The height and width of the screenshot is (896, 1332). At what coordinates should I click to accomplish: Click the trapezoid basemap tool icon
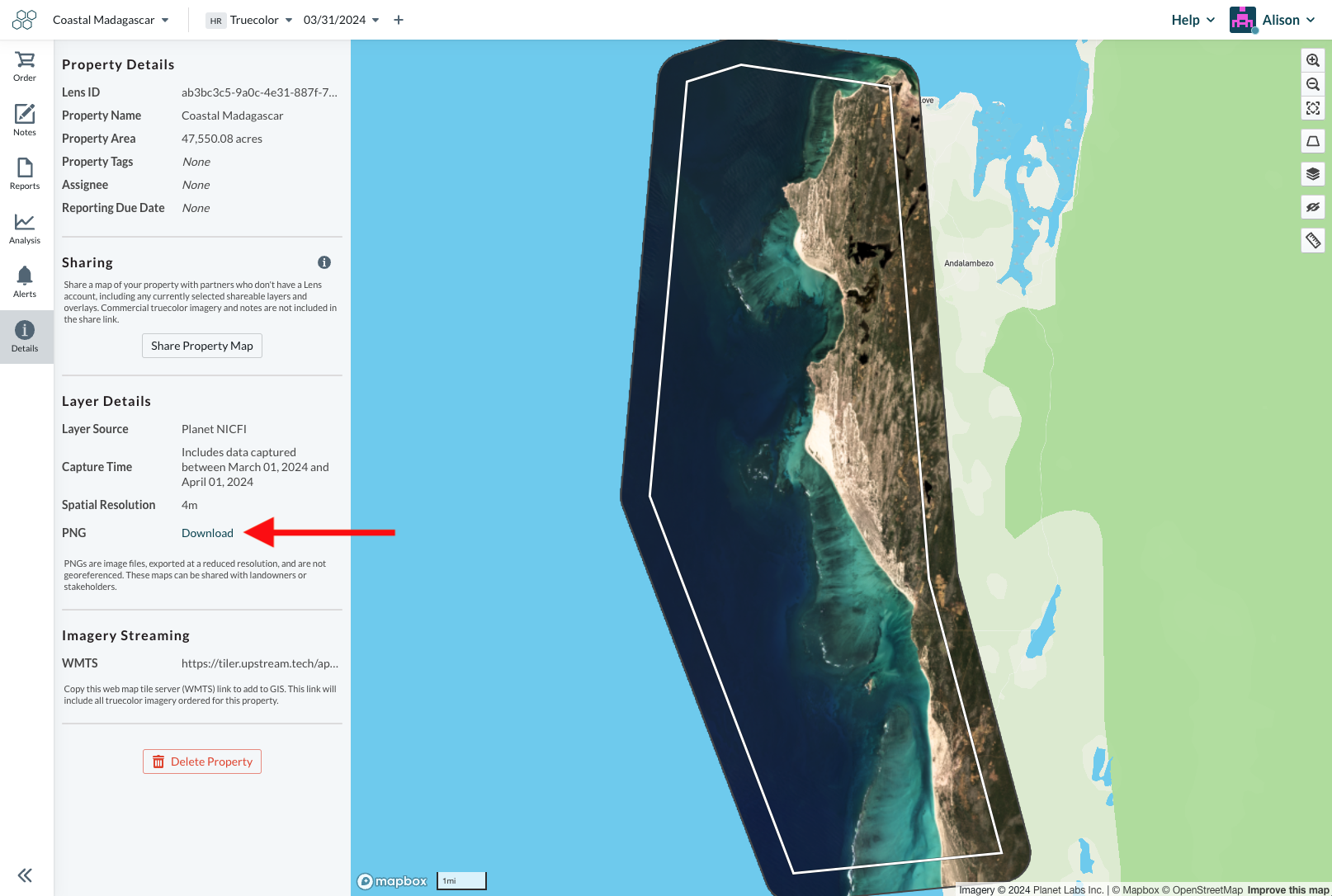[1312, 141]
